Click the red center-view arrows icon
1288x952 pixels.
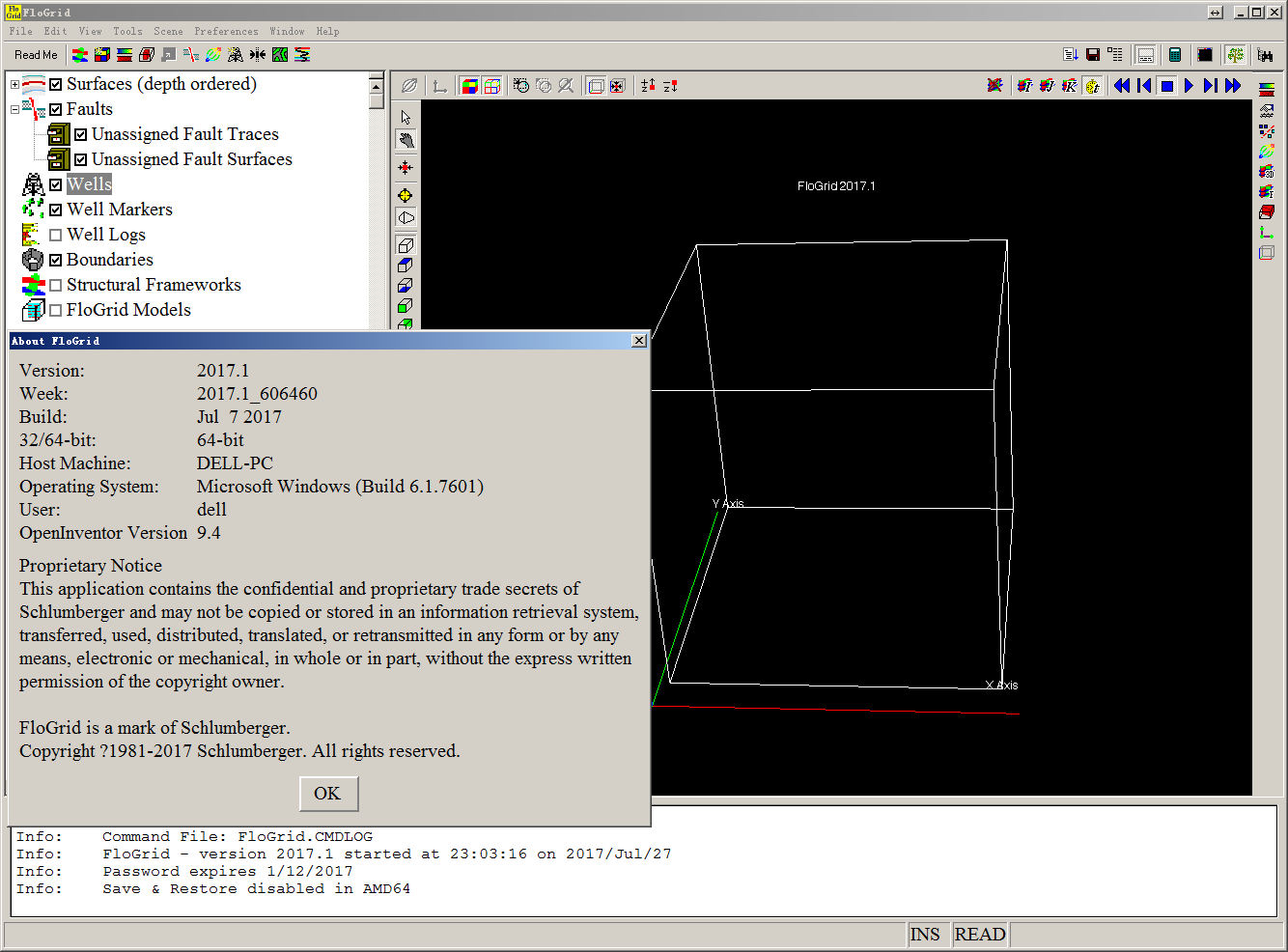406,168
